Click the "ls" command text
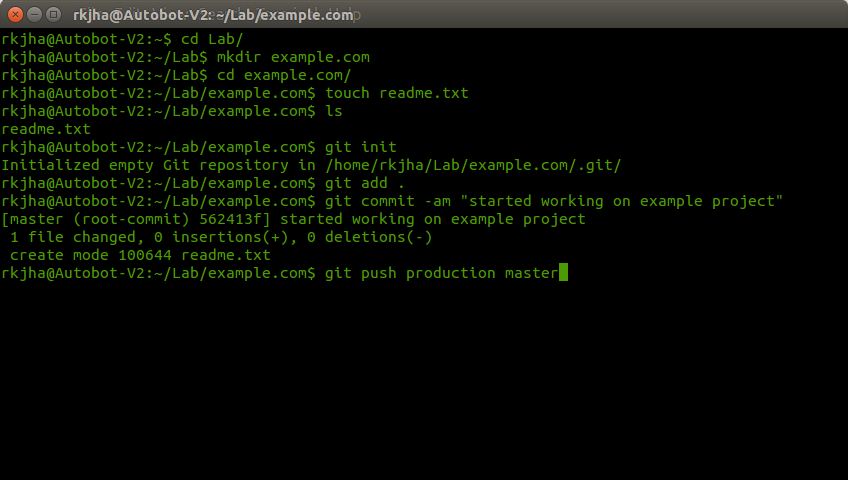This screenshot has height=480, width=848. pyautogui.click(x=334, y=111)
